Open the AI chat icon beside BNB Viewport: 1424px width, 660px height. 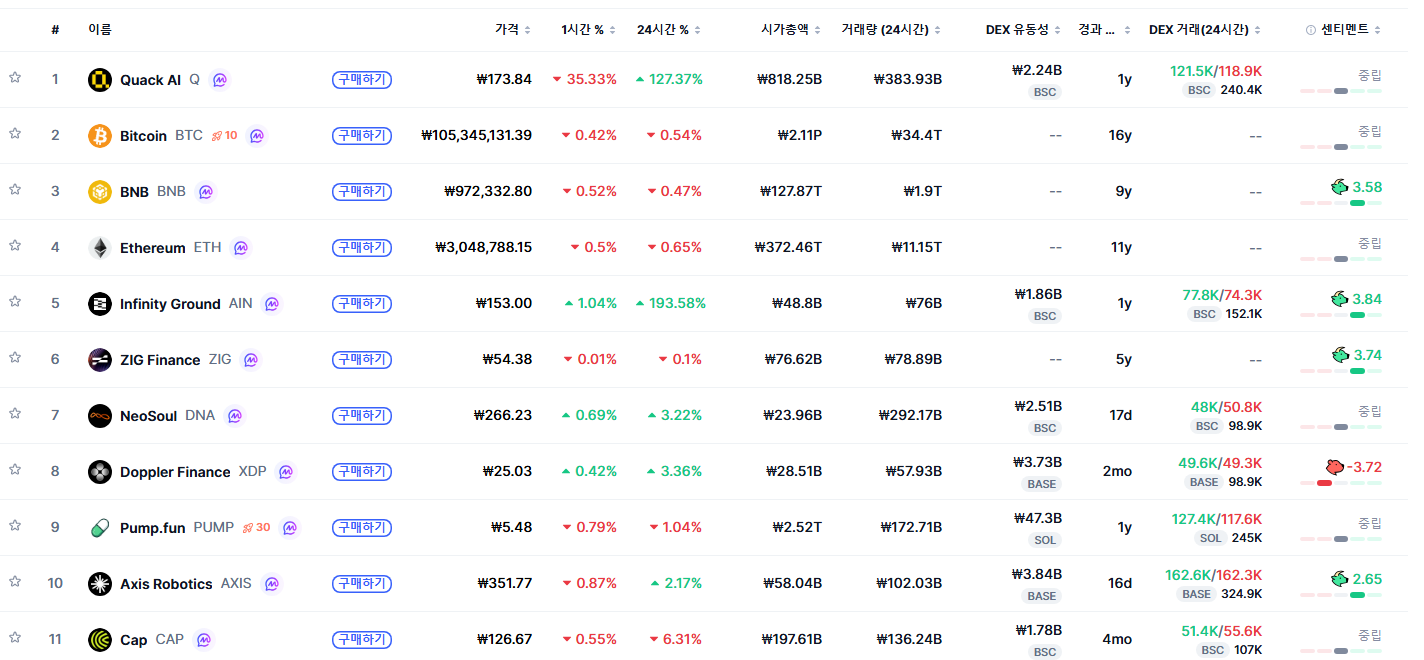[x=205, y=192]
